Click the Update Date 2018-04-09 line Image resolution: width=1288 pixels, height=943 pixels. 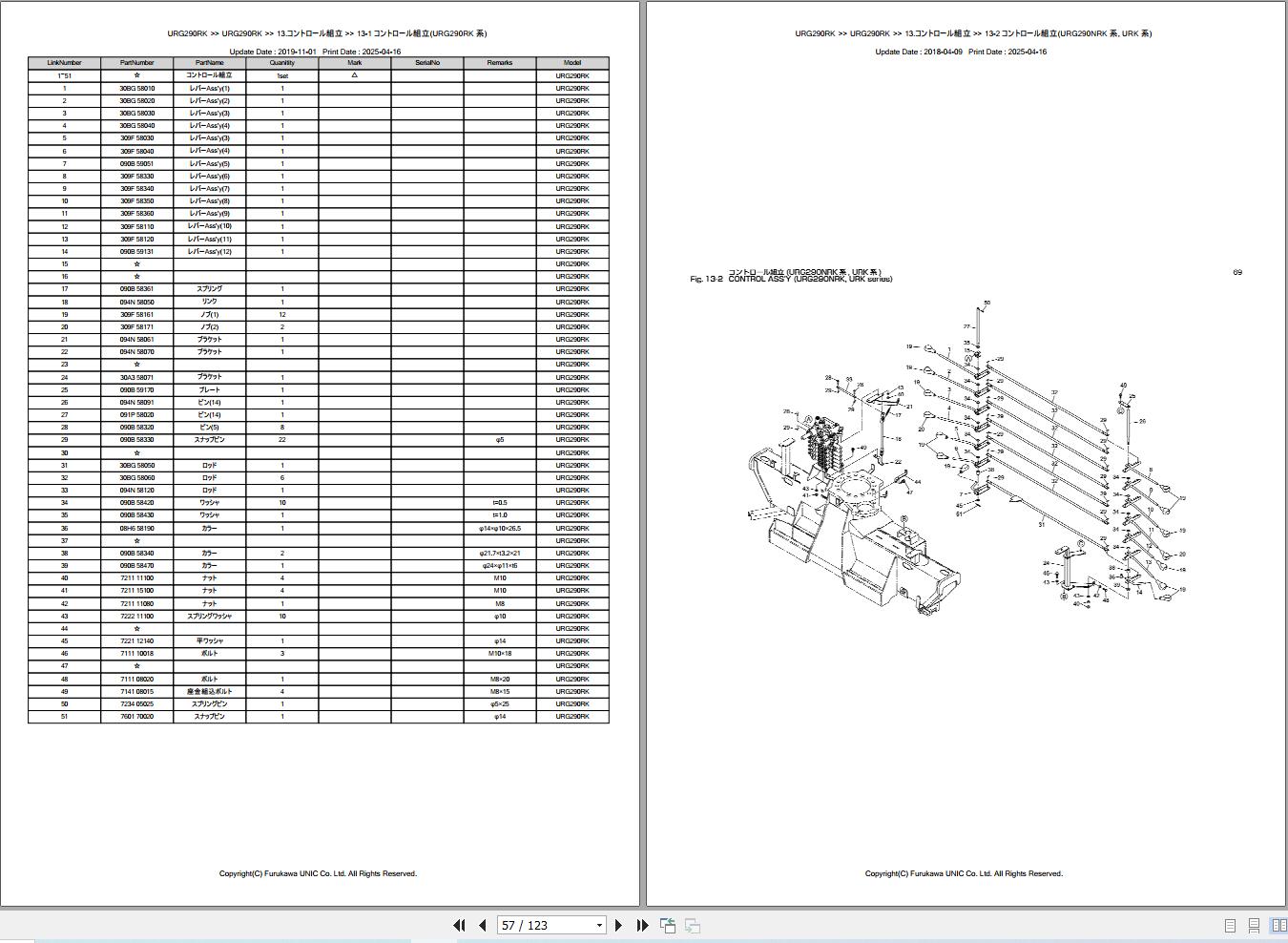click(961, 52)
